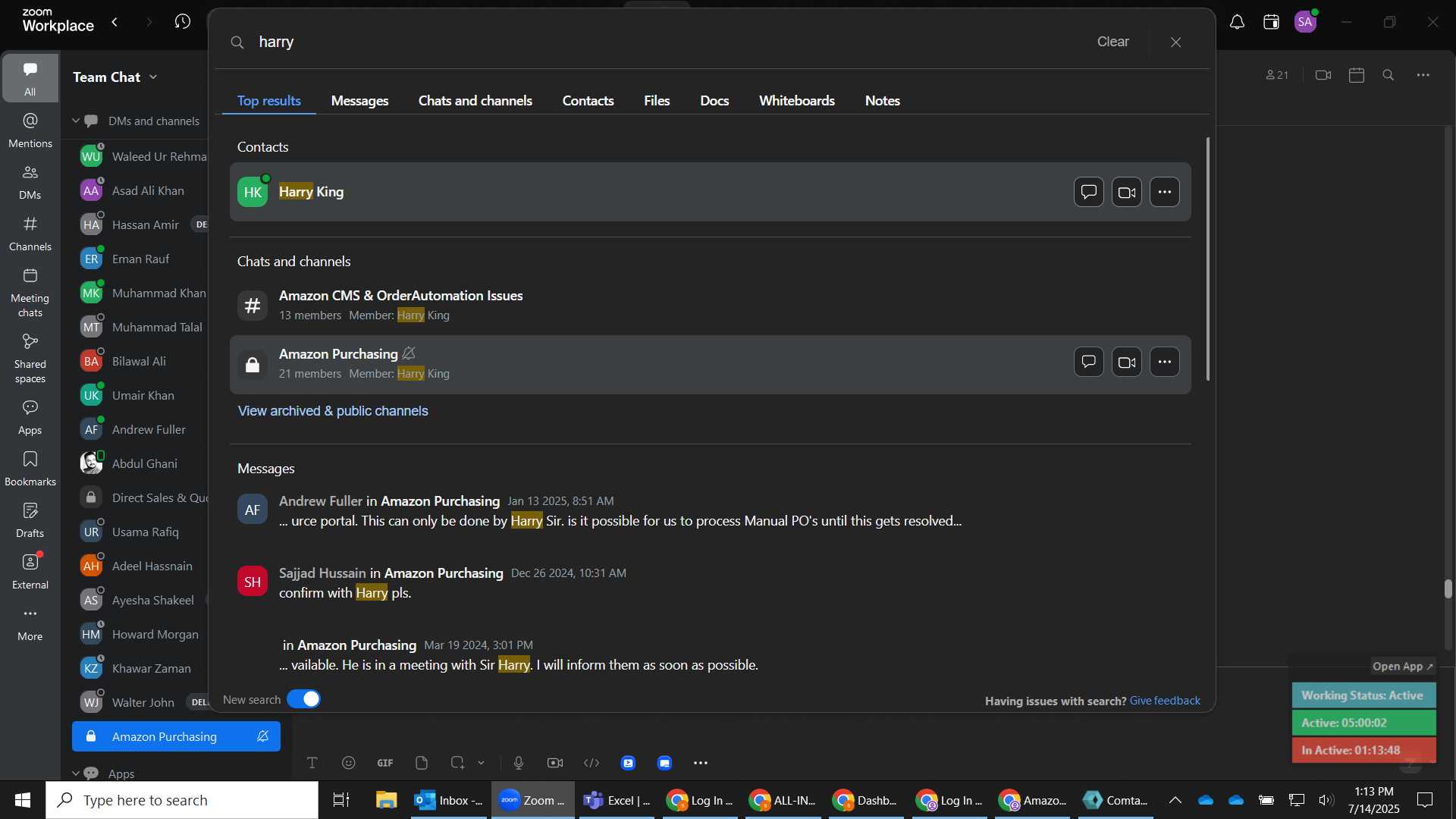
Task: Open Shared spaces in sidebar
Action: [x=30, y=359]
